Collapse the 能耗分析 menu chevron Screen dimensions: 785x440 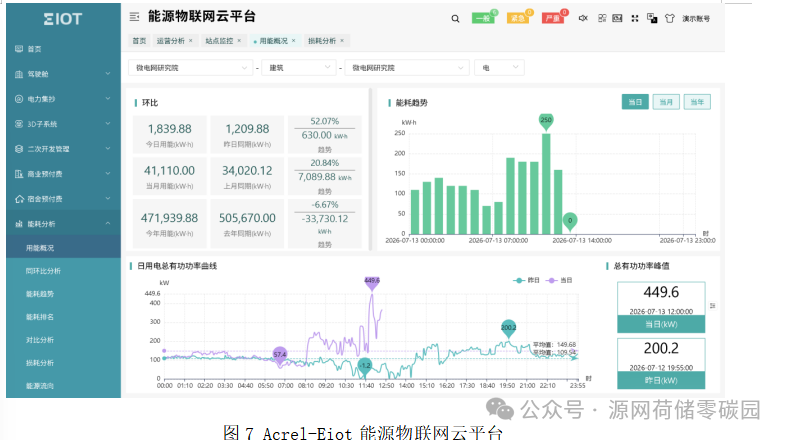click(108, 224)
